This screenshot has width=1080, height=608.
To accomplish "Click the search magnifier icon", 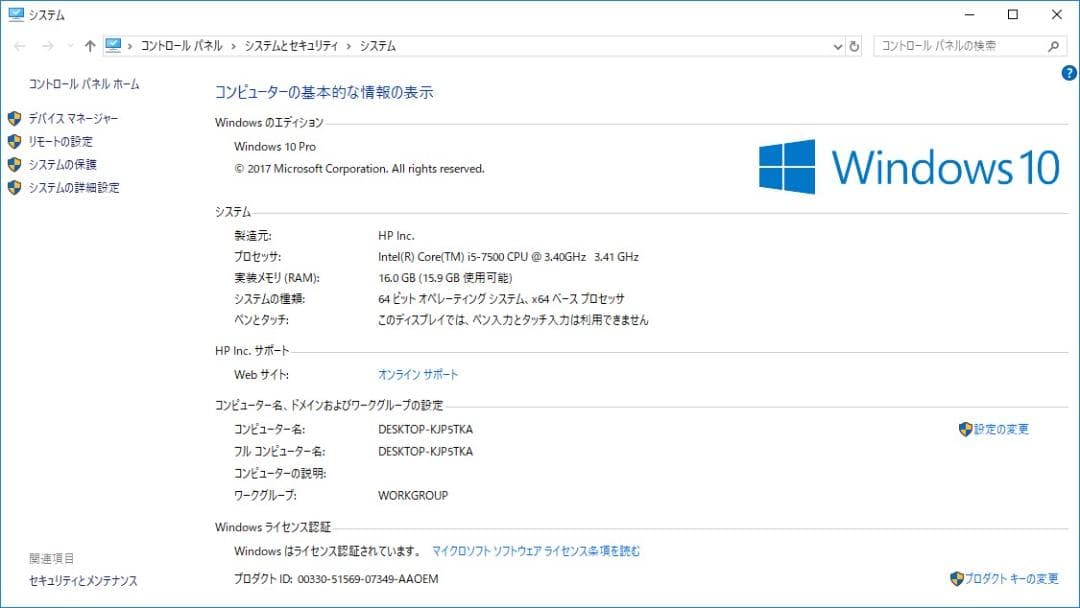I will pos(1053,46).
